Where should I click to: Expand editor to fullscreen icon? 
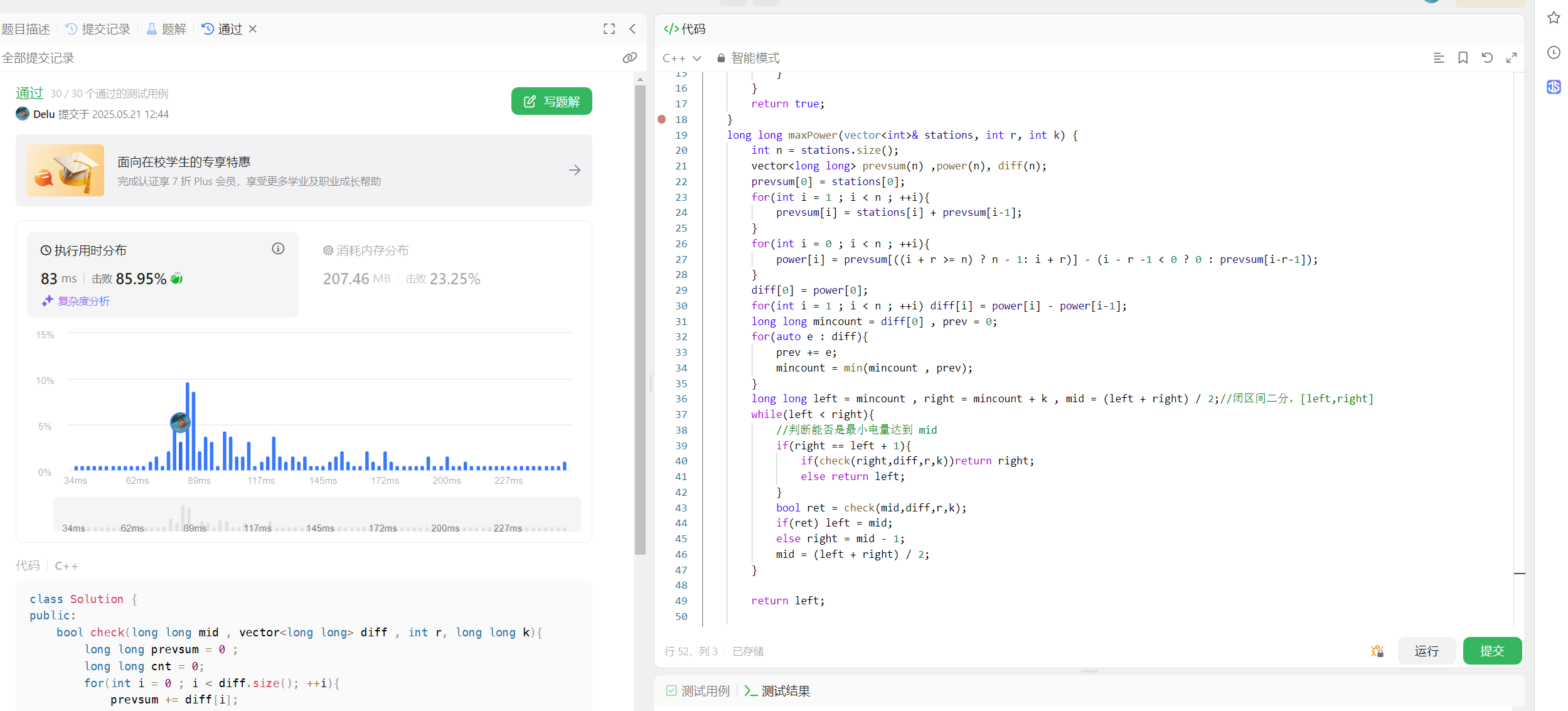(x=1512, y=58)
